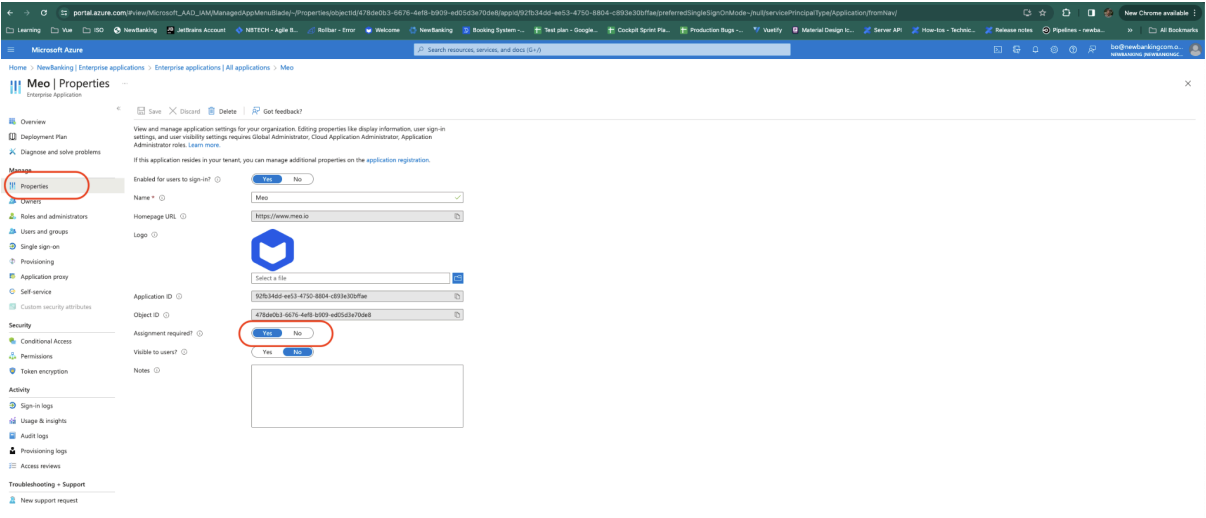Open Roles and administrators
The height and width of the screenshot is (518, 1206).
[x=54, y=216]
